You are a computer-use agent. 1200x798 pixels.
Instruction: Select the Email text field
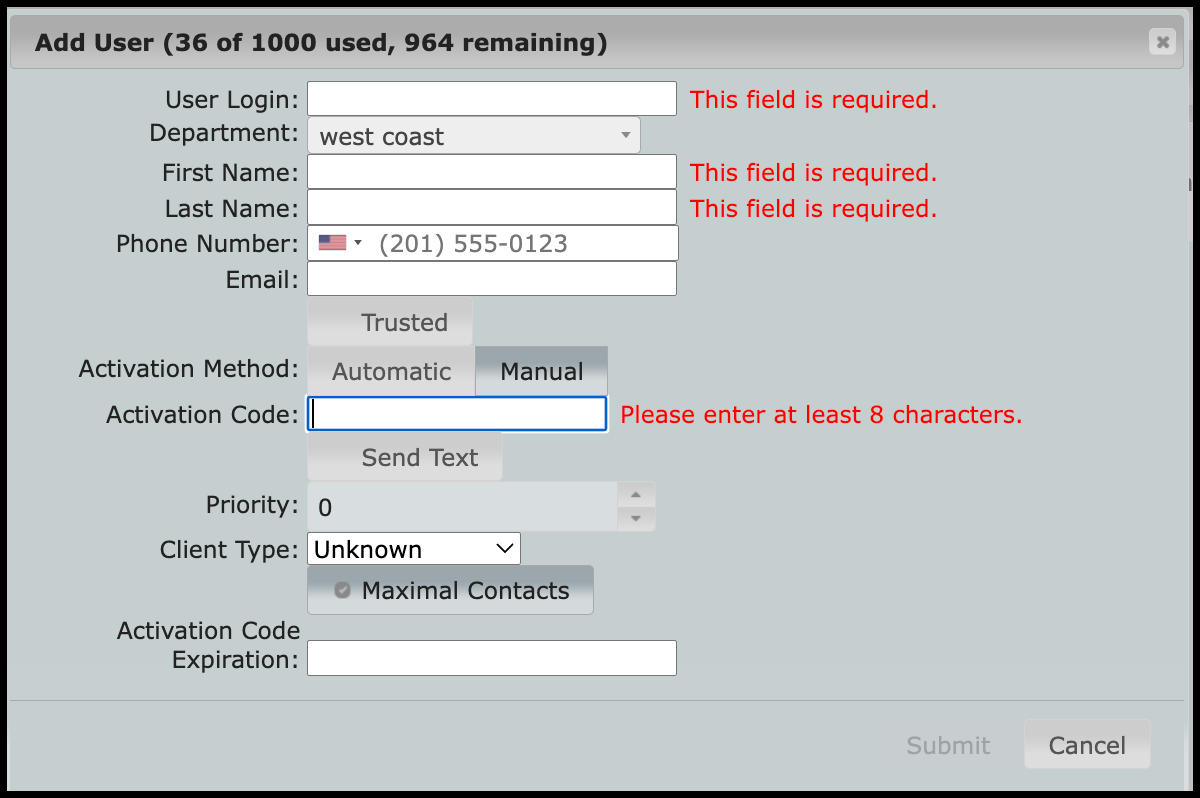pos(491,279)
